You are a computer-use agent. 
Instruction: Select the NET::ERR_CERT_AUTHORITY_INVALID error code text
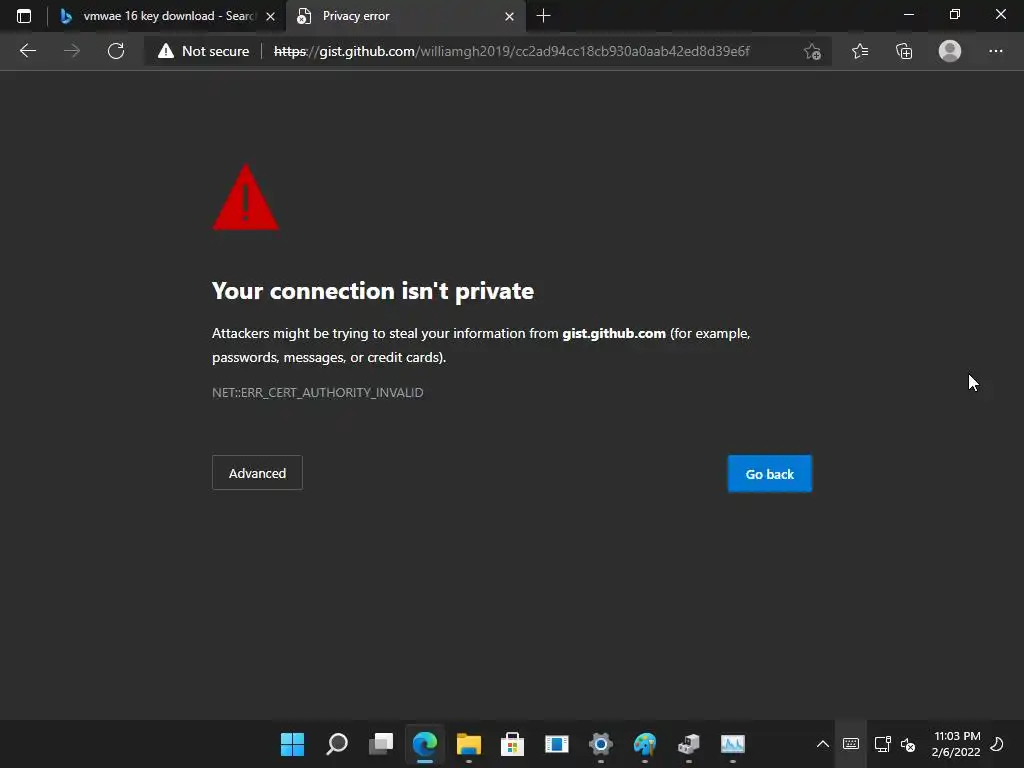pyautogui.click(x=317, y=392)
